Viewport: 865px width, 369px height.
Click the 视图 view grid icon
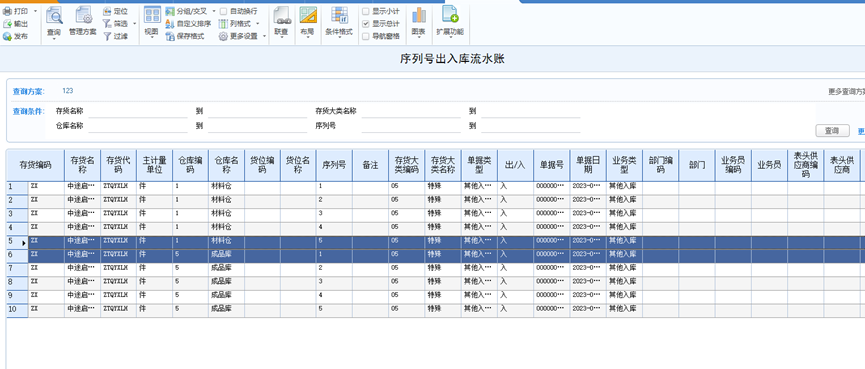coord(152,15)
